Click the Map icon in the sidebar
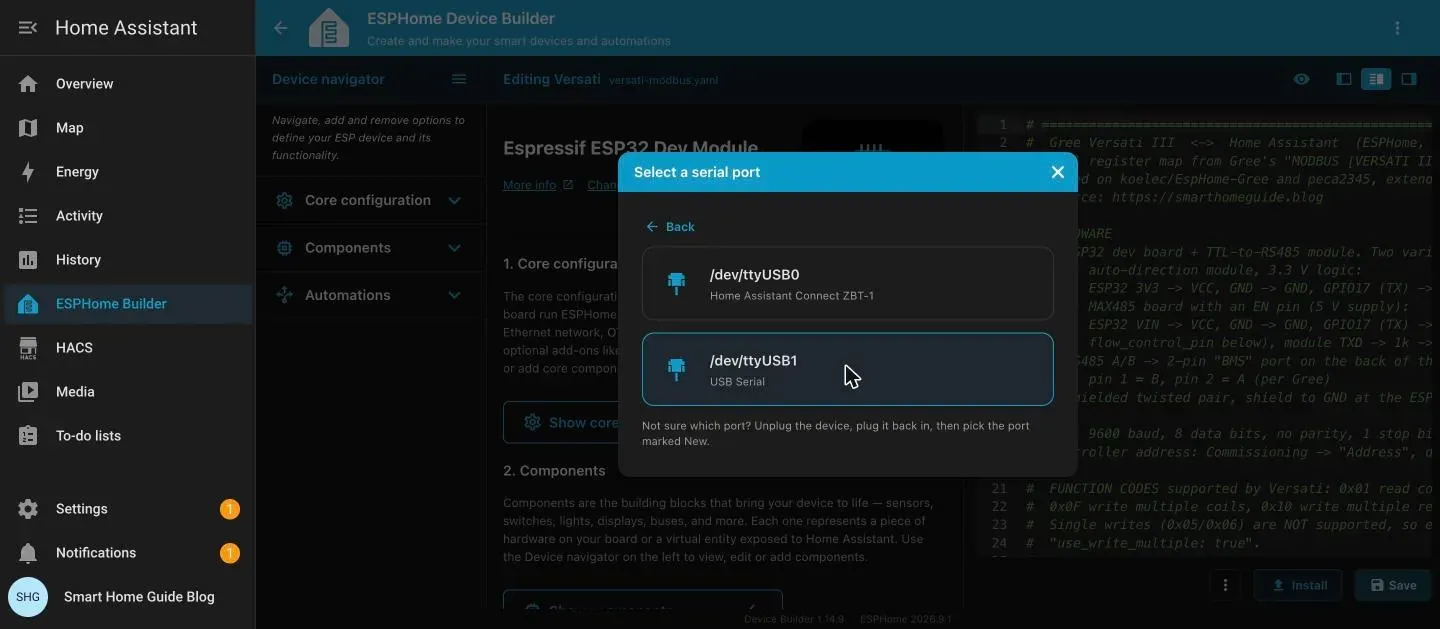Image resolution: width=1440 pixels, height=629 pixels. click(x=28, y=128)
